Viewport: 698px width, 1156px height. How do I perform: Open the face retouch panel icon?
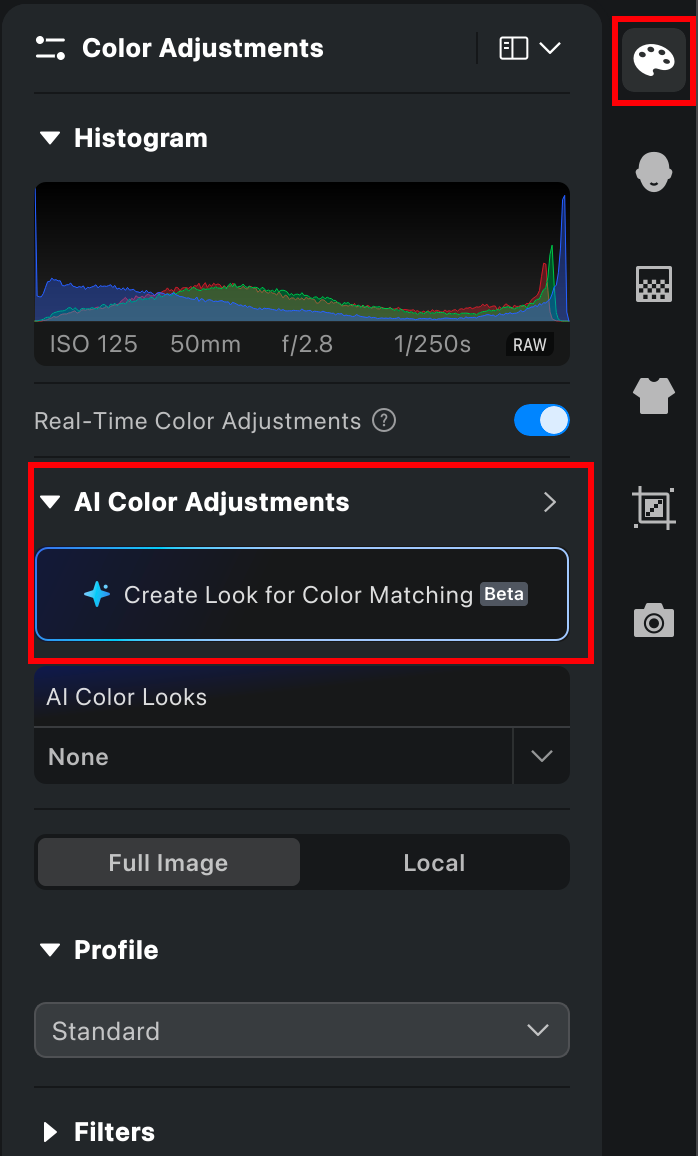click(654, 172)
